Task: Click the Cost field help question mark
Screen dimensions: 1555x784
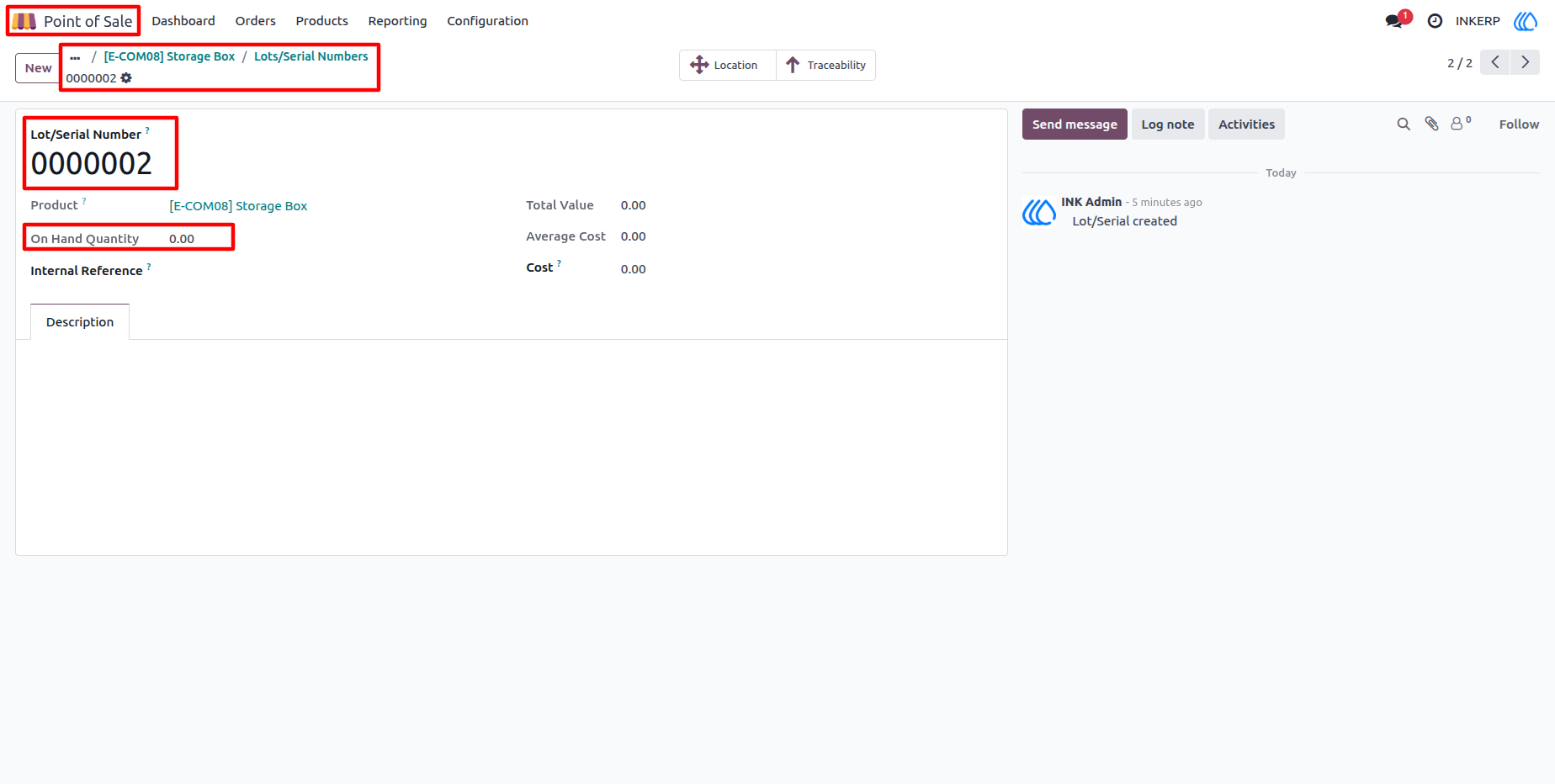Action: (559, 263)
